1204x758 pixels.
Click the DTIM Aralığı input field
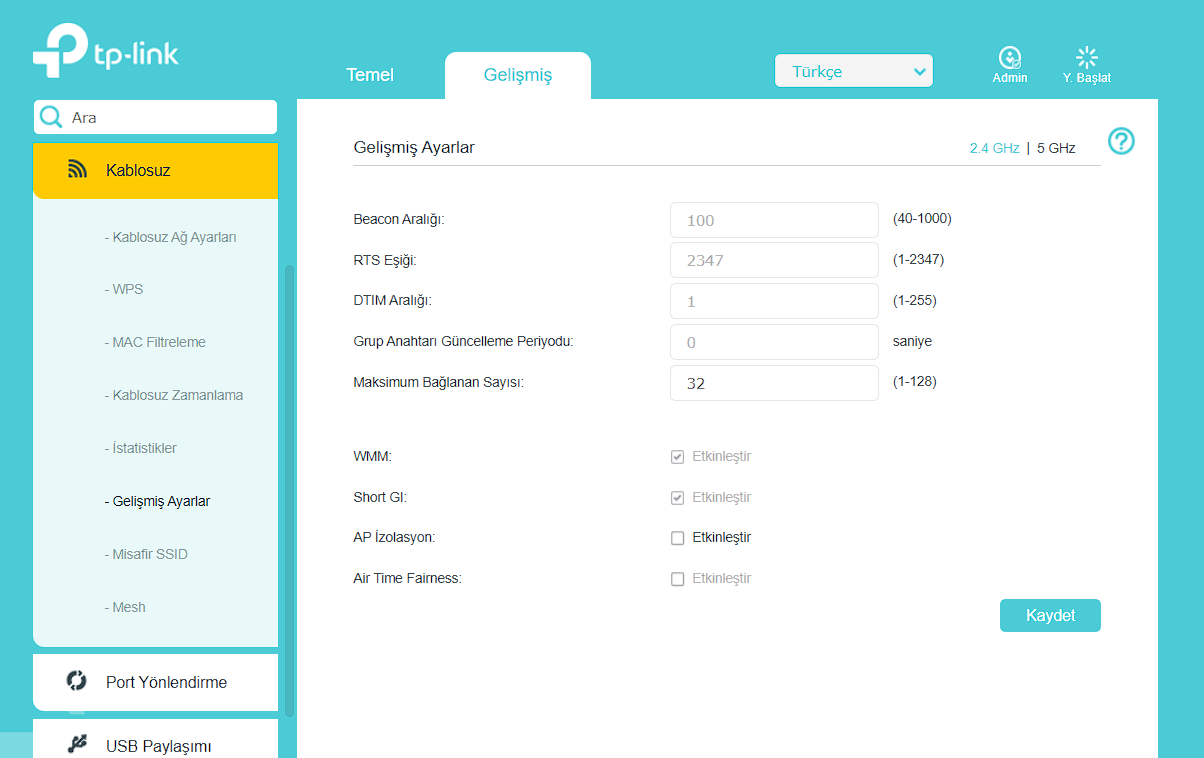(x=774, y=301)
